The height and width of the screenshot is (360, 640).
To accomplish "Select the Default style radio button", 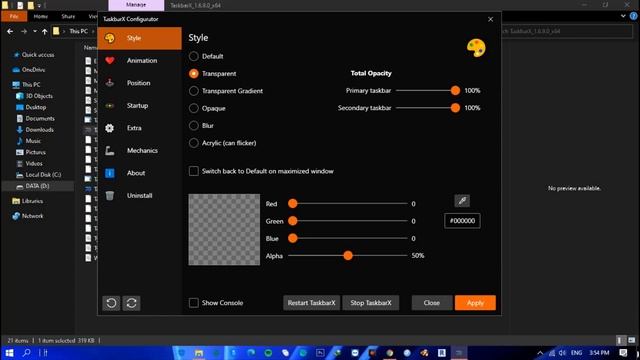I will point(193,56).
